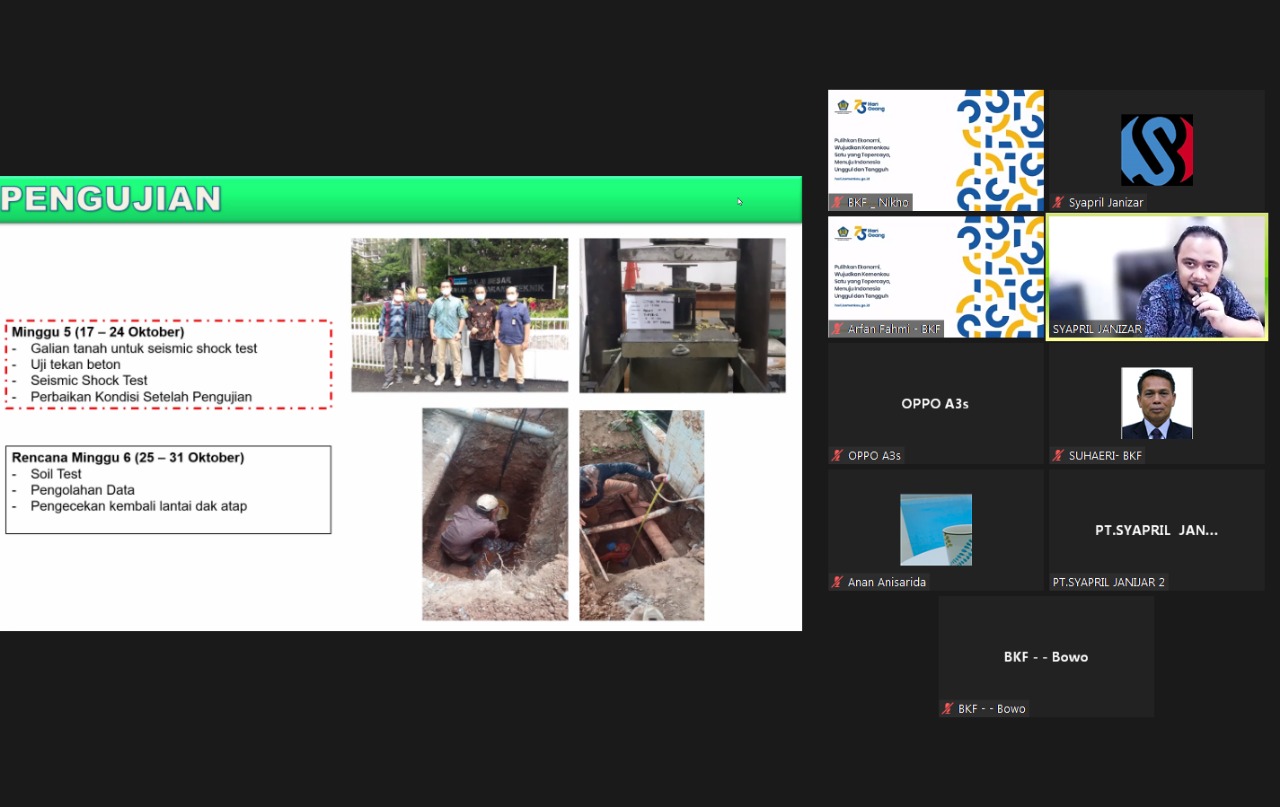Click the PENGUJIAN green slide header

point(400,199)
